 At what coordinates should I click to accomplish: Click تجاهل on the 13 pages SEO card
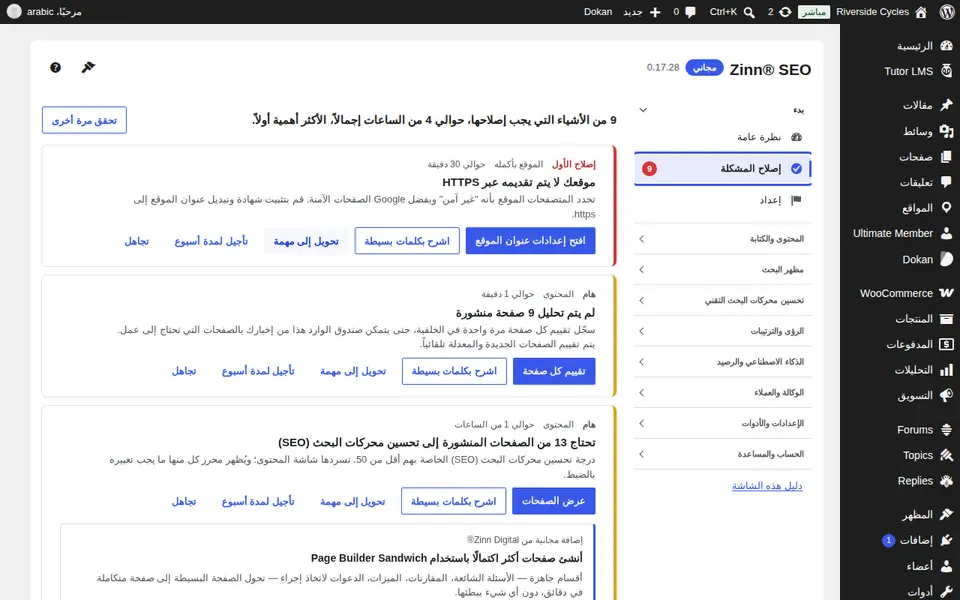(184, 501)
